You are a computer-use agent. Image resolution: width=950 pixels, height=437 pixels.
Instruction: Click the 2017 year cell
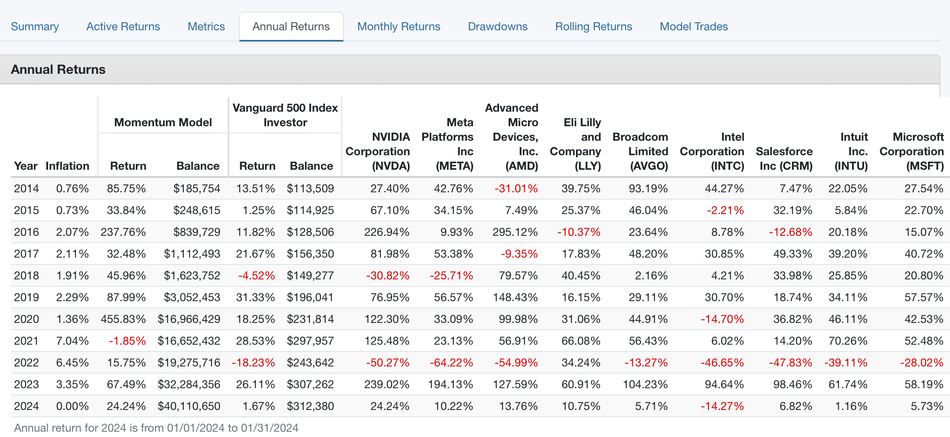click(x=25, y=254)
